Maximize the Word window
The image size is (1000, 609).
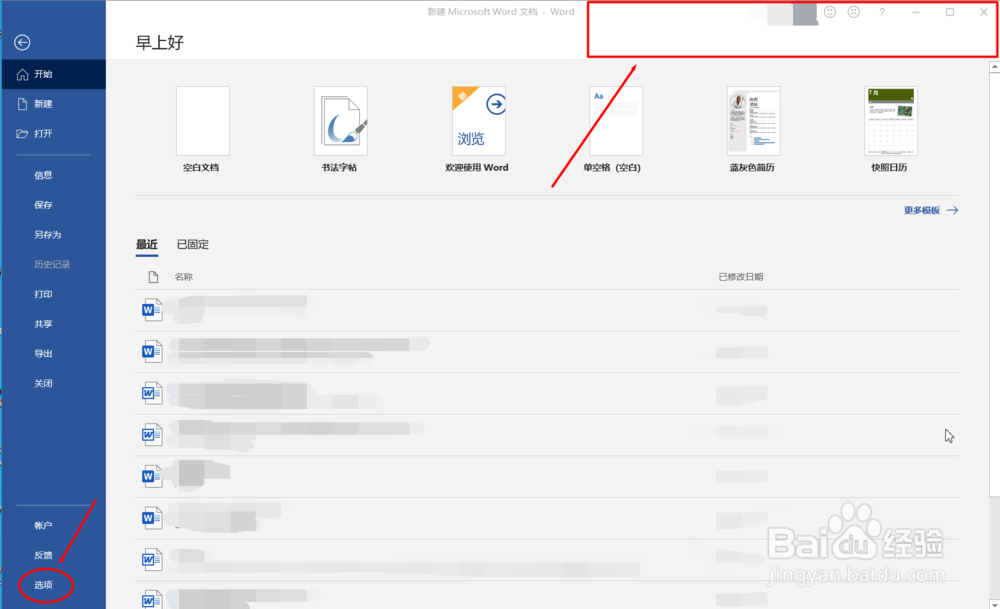tap(950, 12)
